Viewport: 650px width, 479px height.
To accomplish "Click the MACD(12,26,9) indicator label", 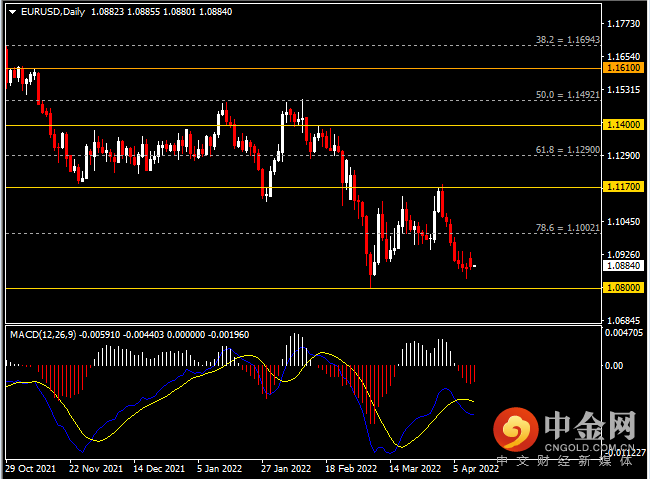I will (x=43, y=335).
